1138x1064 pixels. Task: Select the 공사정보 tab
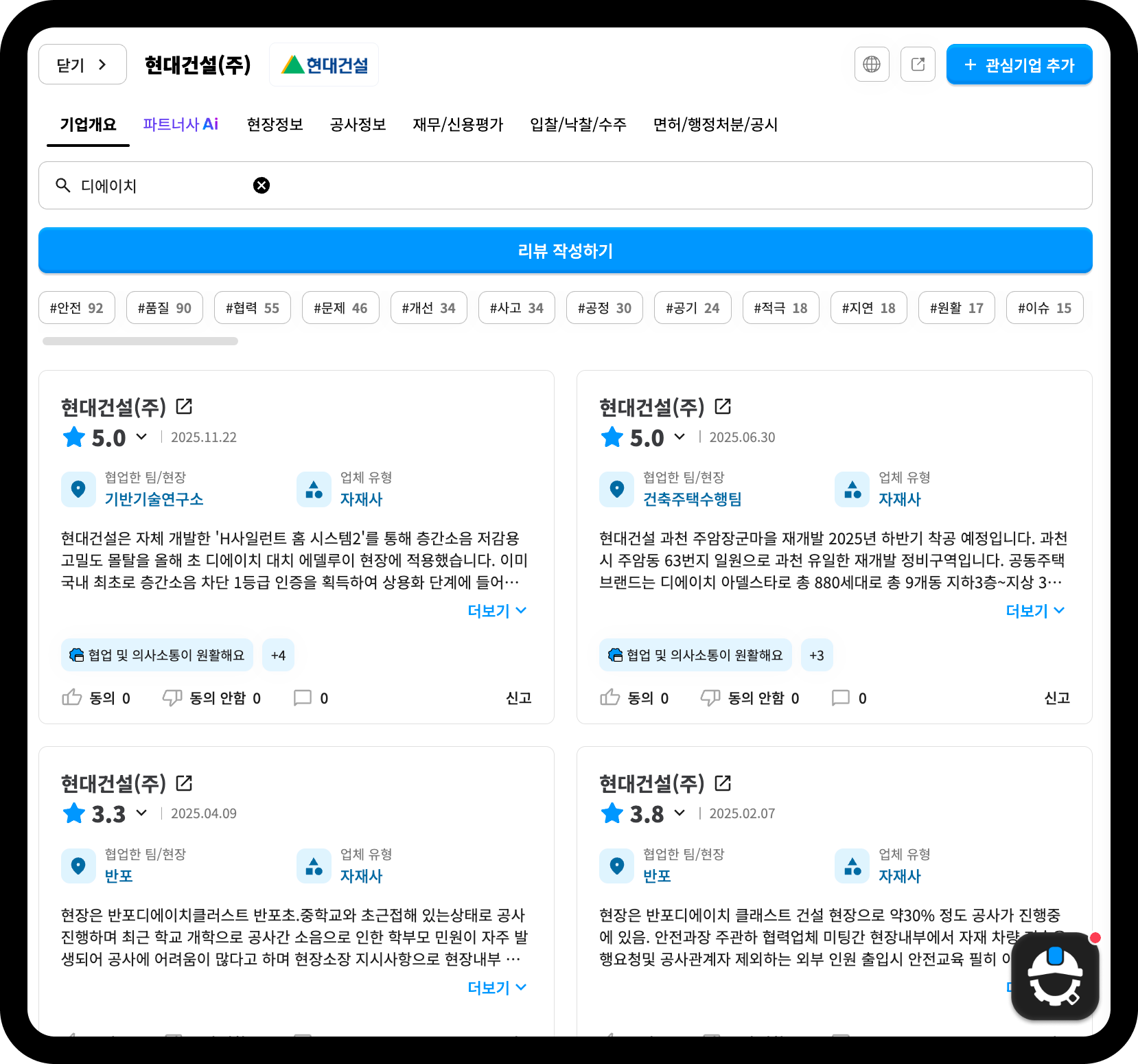click(358, 124)
